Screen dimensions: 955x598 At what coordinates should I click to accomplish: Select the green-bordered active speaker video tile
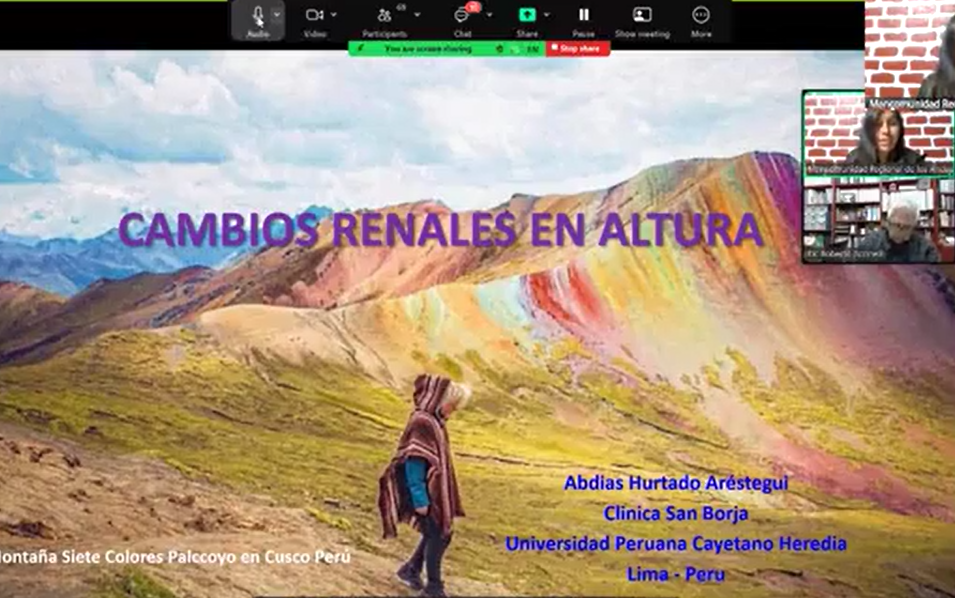[878, 133]
